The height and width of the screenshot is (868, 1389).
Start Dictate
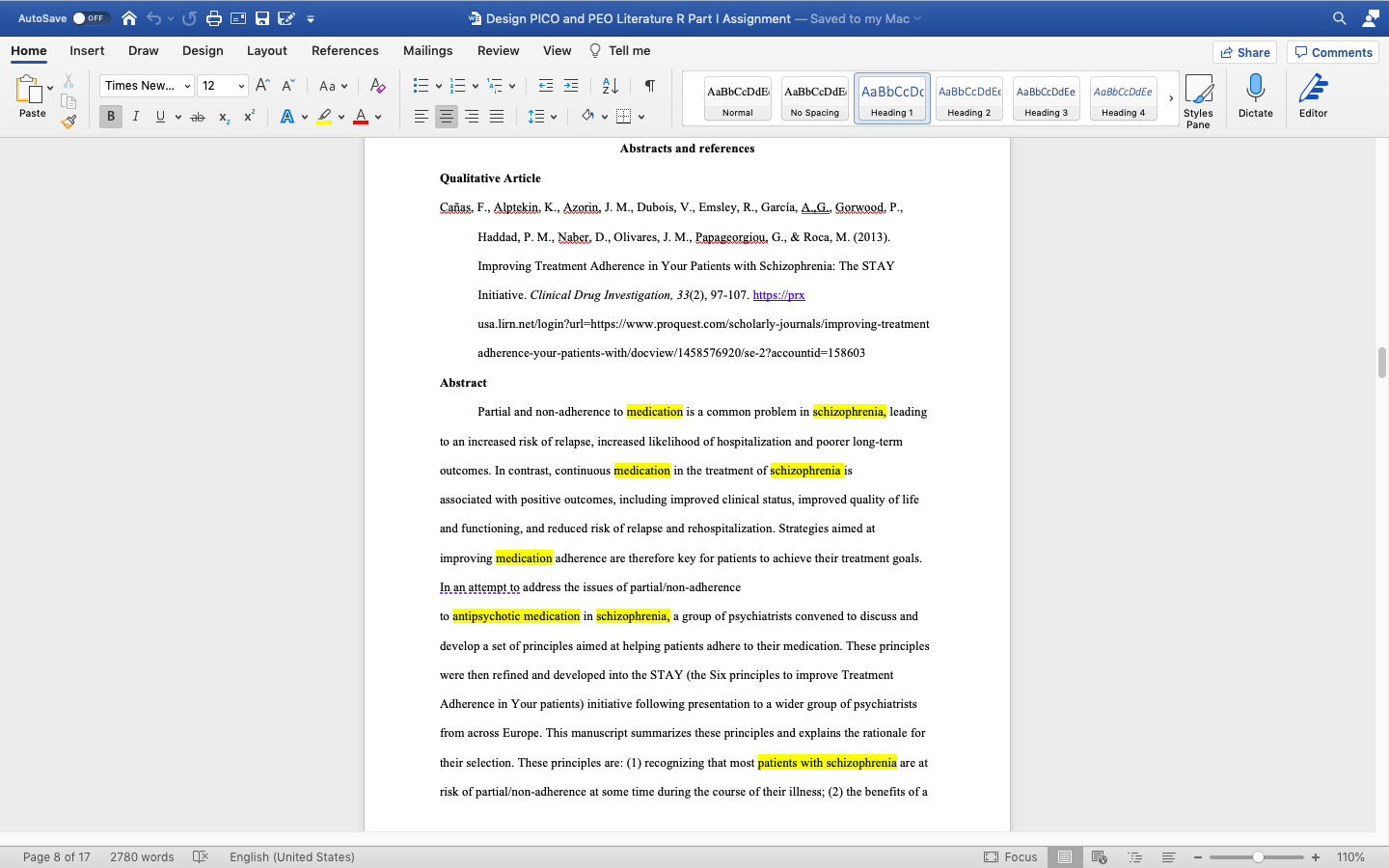(x=1255, y=96)
